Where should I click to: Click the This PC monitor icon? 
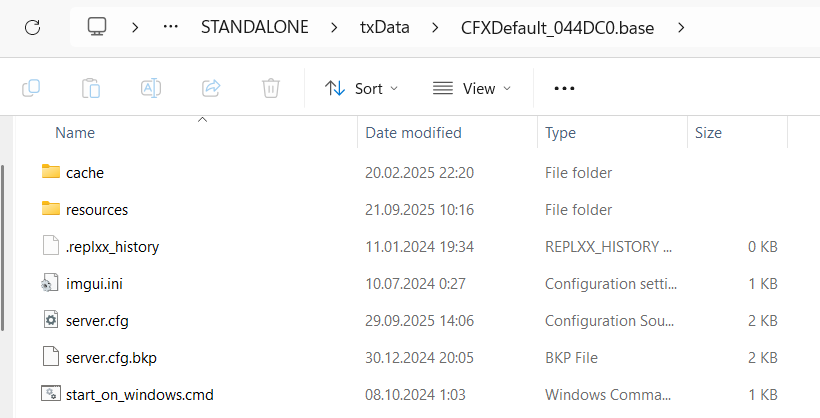97,27
